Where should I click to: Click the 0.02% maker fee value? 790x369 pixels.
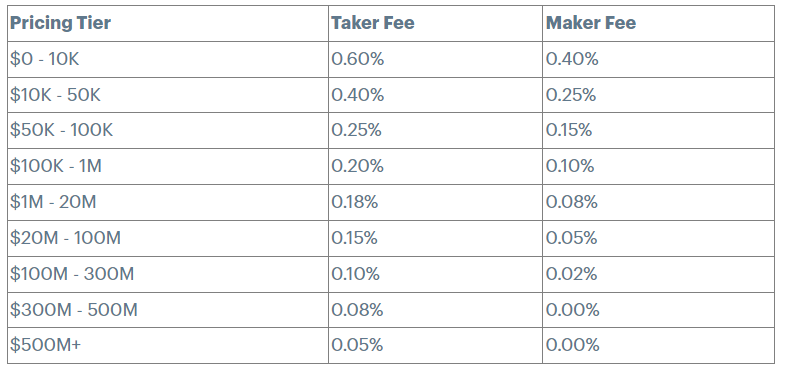[x=572, y=274]
